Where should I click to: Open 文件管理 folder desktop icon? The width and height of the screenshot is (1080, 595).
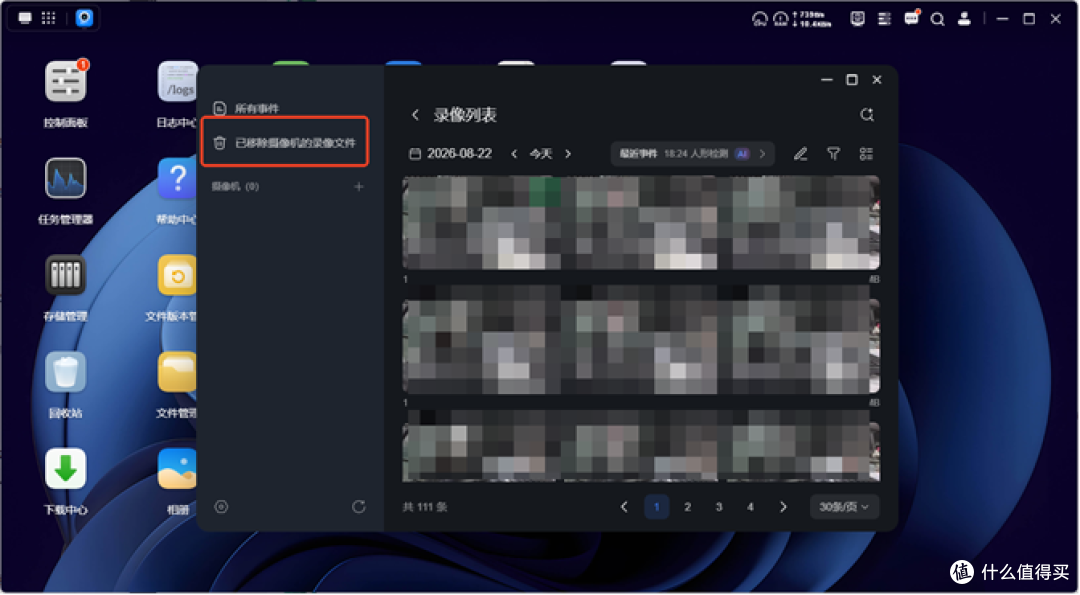click(178, 373)
